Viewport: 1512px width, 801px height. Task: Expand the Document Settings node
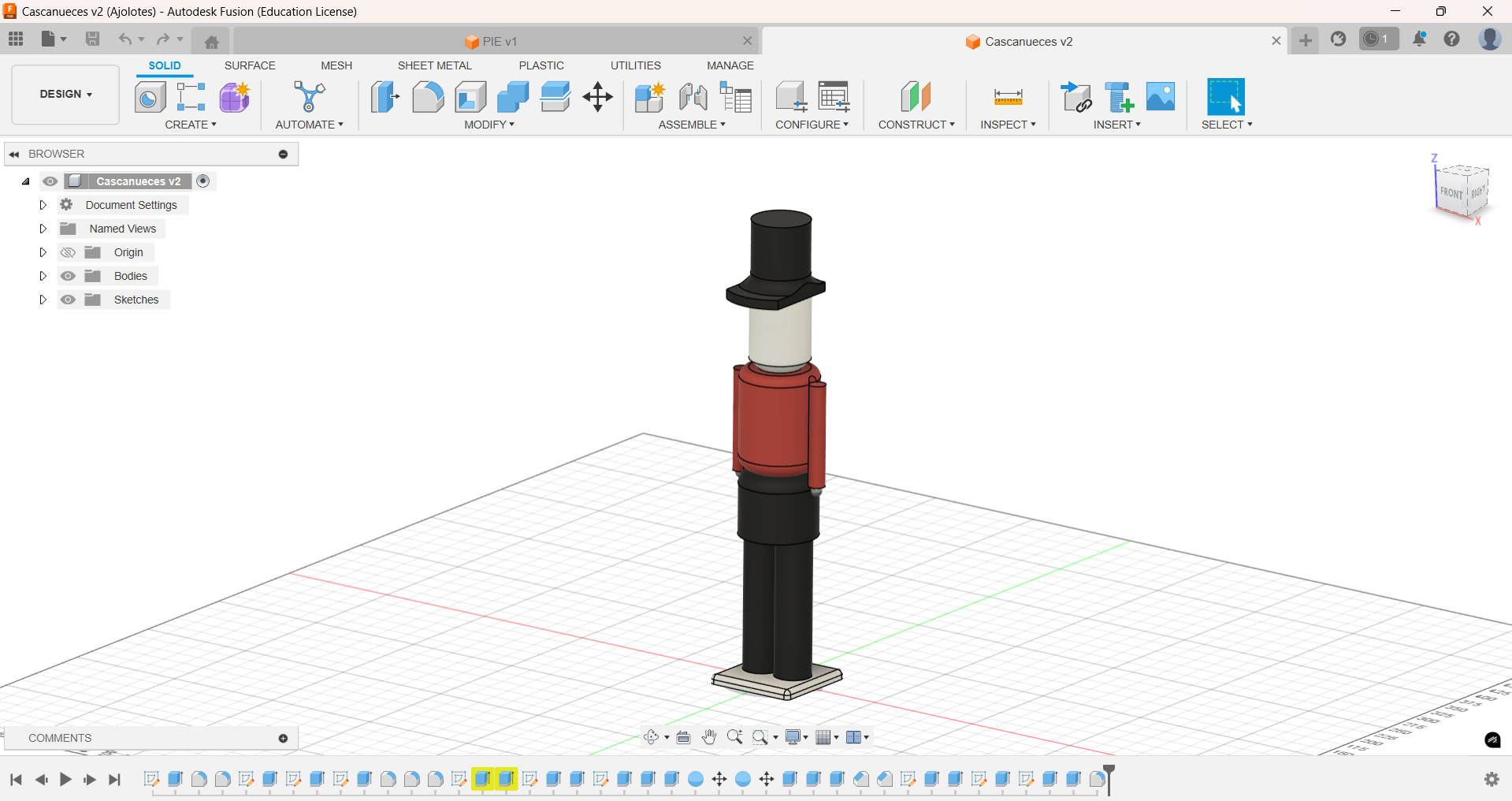point(43,205)
